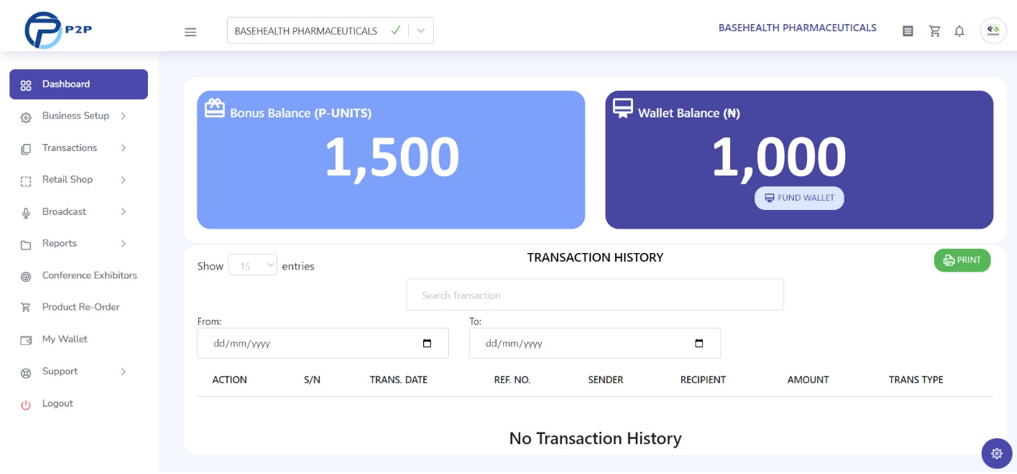Select BASEHEALTH PHARMACEUTICALS combo box text
Viewport: 1017px width, 474px height.
click(305, 31)
